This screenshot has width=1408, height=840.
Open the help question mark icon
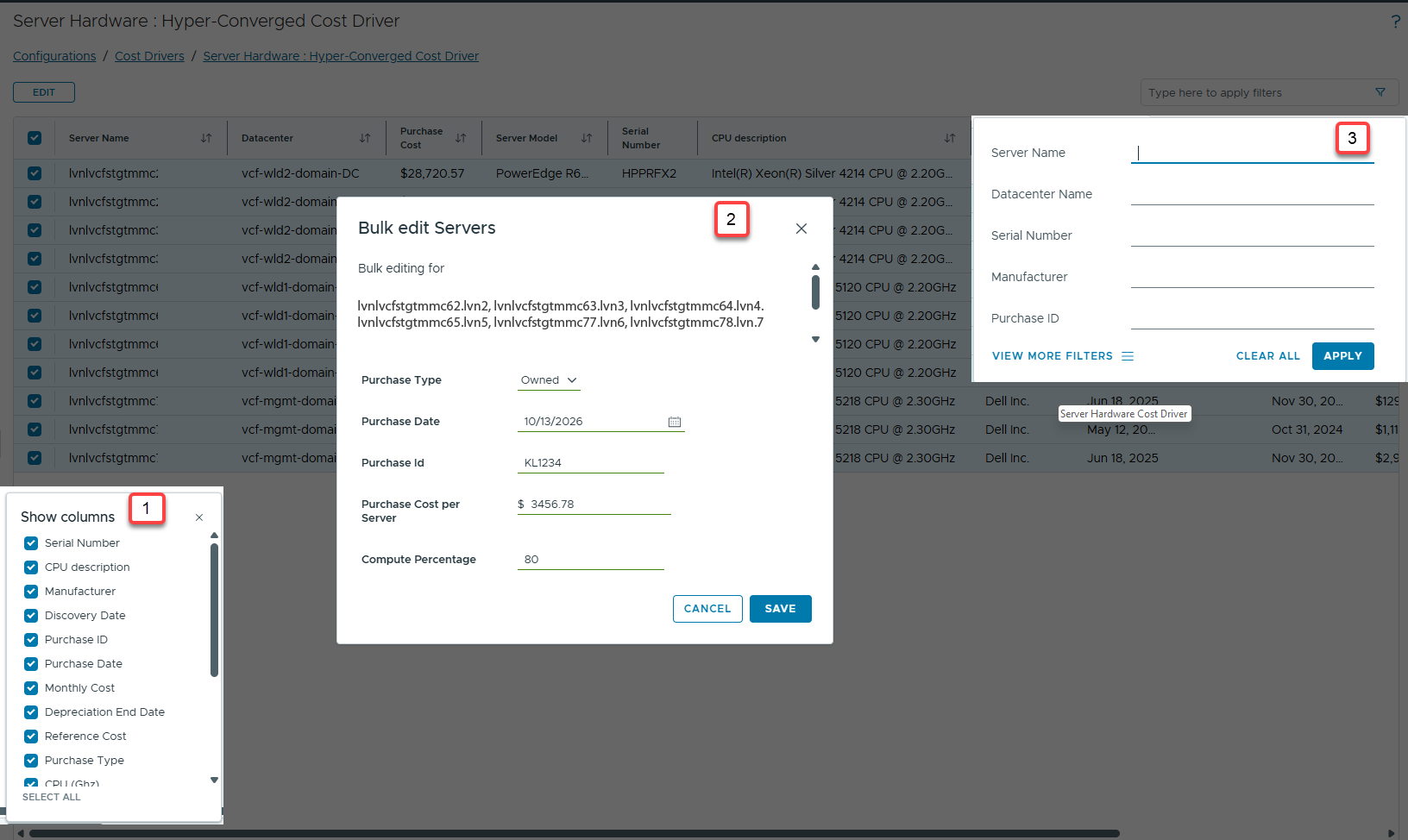pyautogui.click(x=1395, y=22)
